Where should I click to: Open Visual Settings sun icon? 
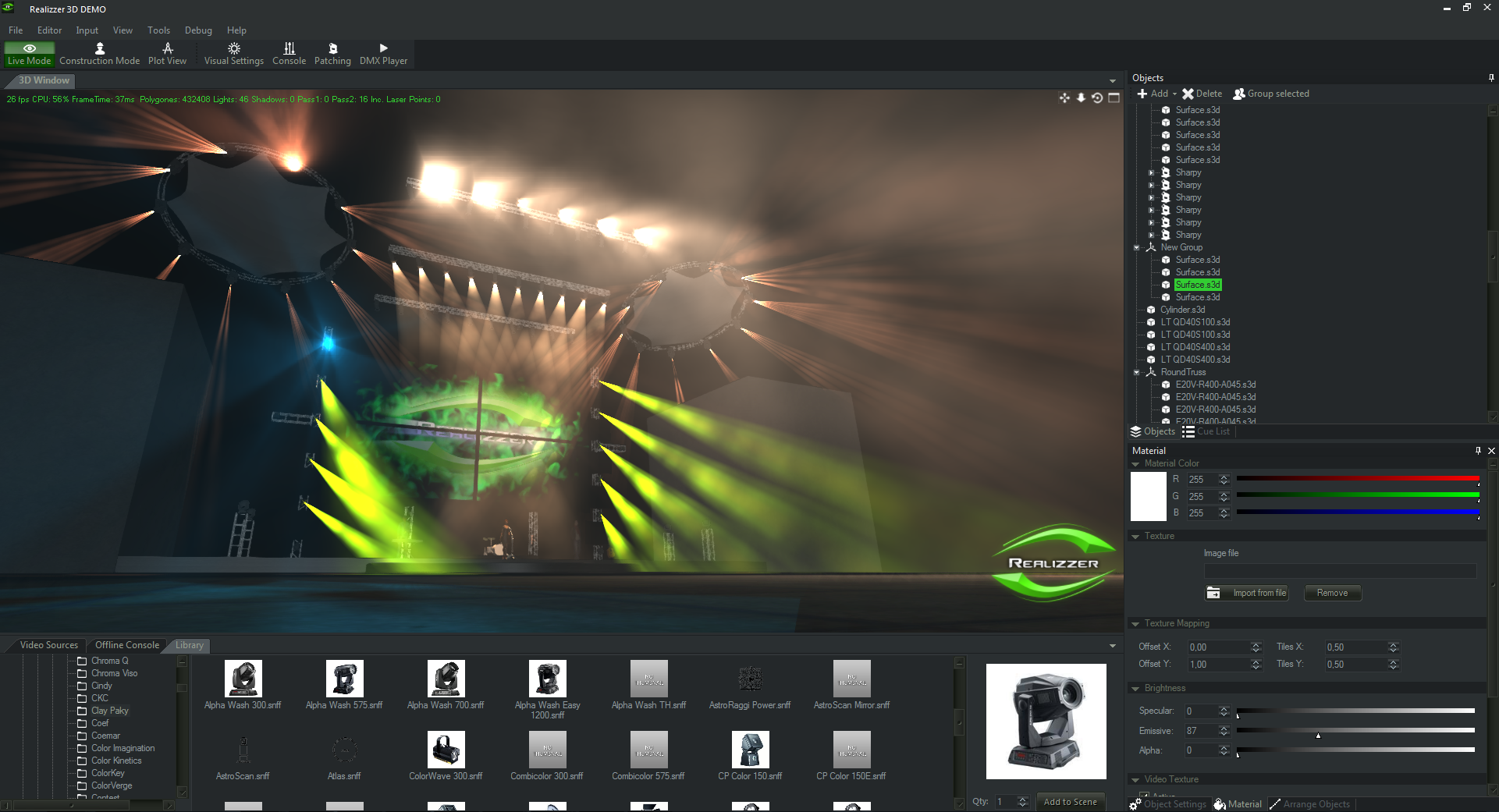233,48
